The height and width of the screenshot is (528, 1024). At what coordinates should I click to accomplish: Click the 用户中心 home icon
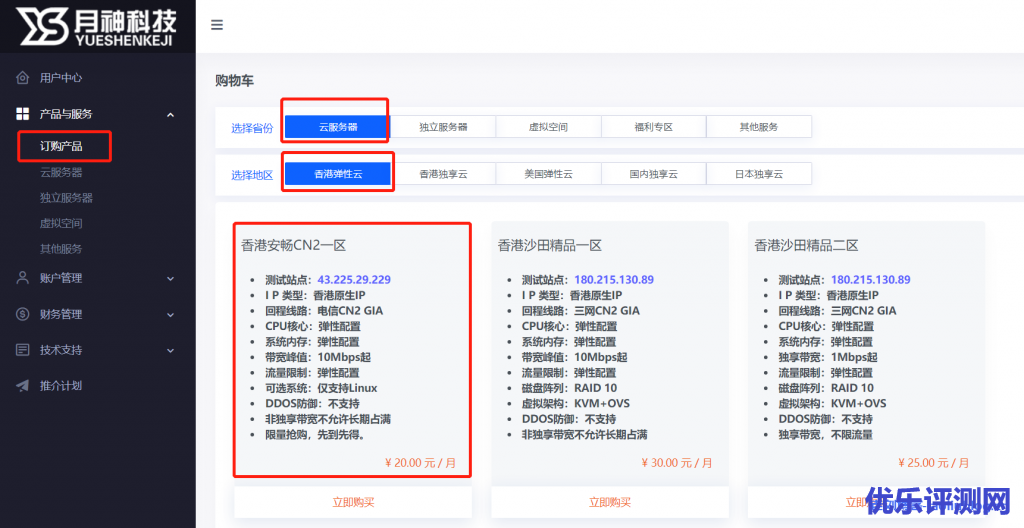(x=22, y=78)
